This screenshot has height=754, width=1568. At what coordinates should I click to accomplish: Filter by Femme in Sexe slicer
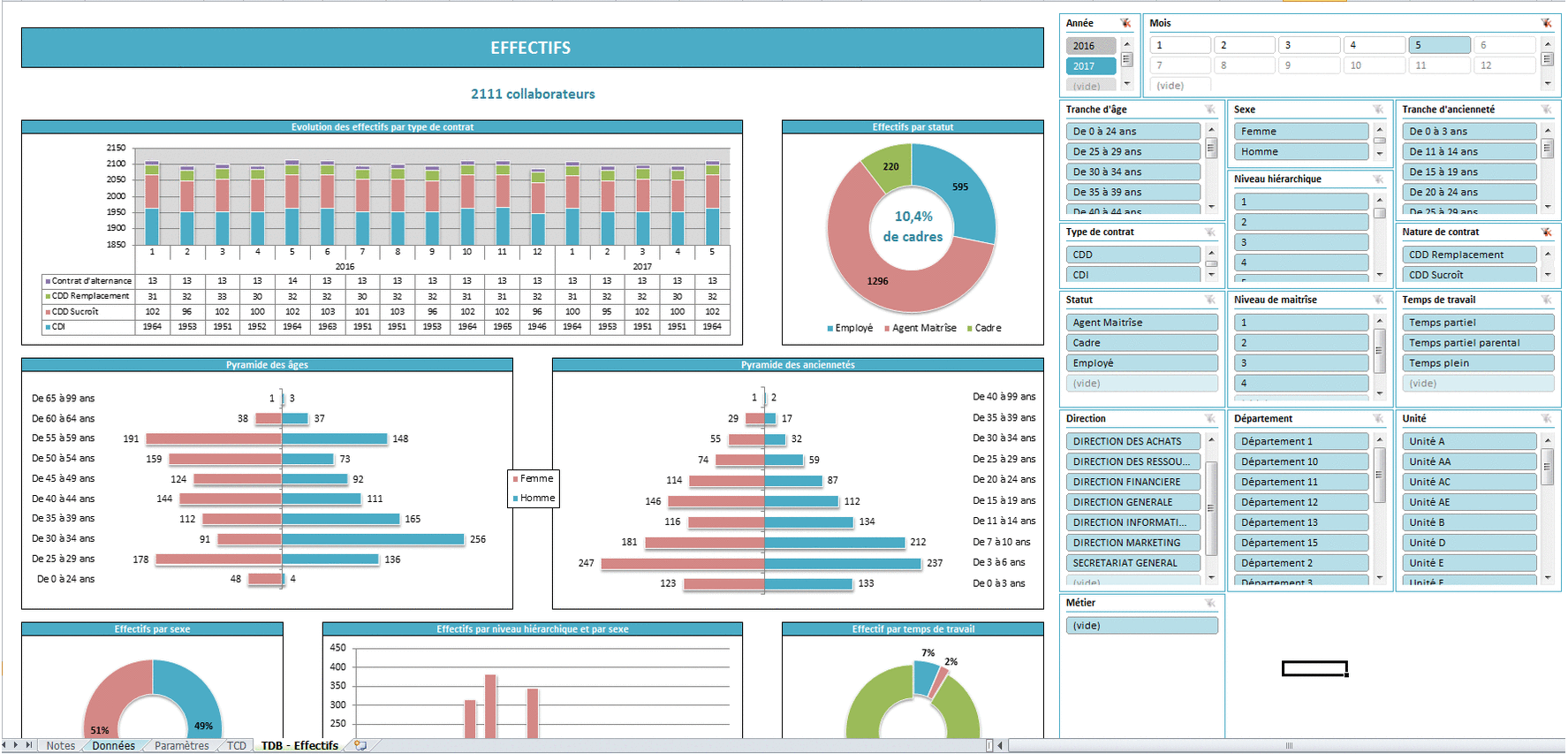1301,132
